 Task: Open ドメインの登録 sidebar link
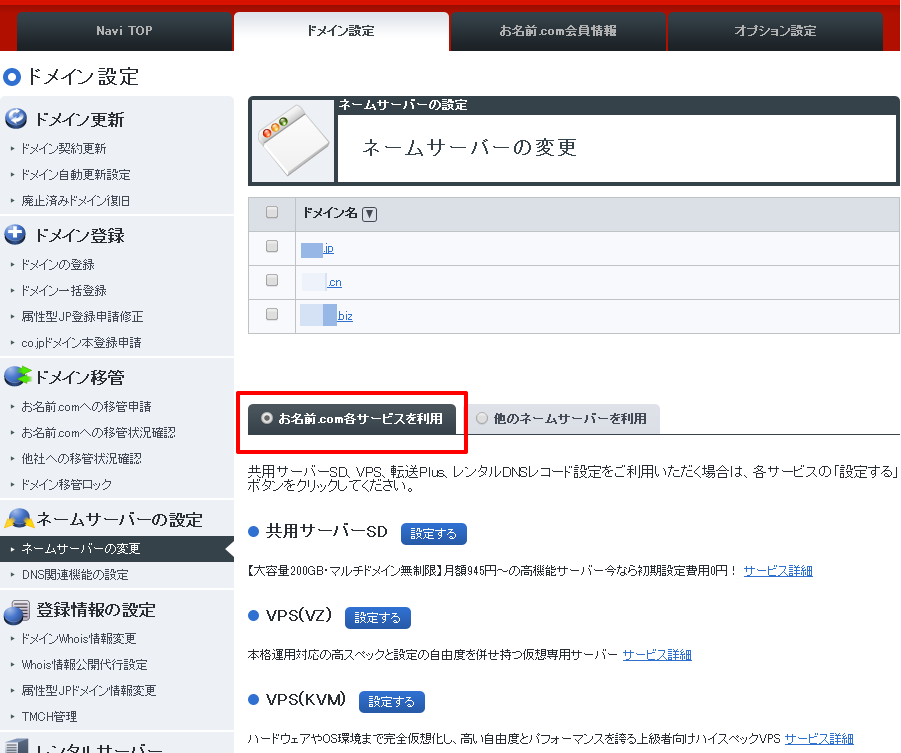[58, 265]
